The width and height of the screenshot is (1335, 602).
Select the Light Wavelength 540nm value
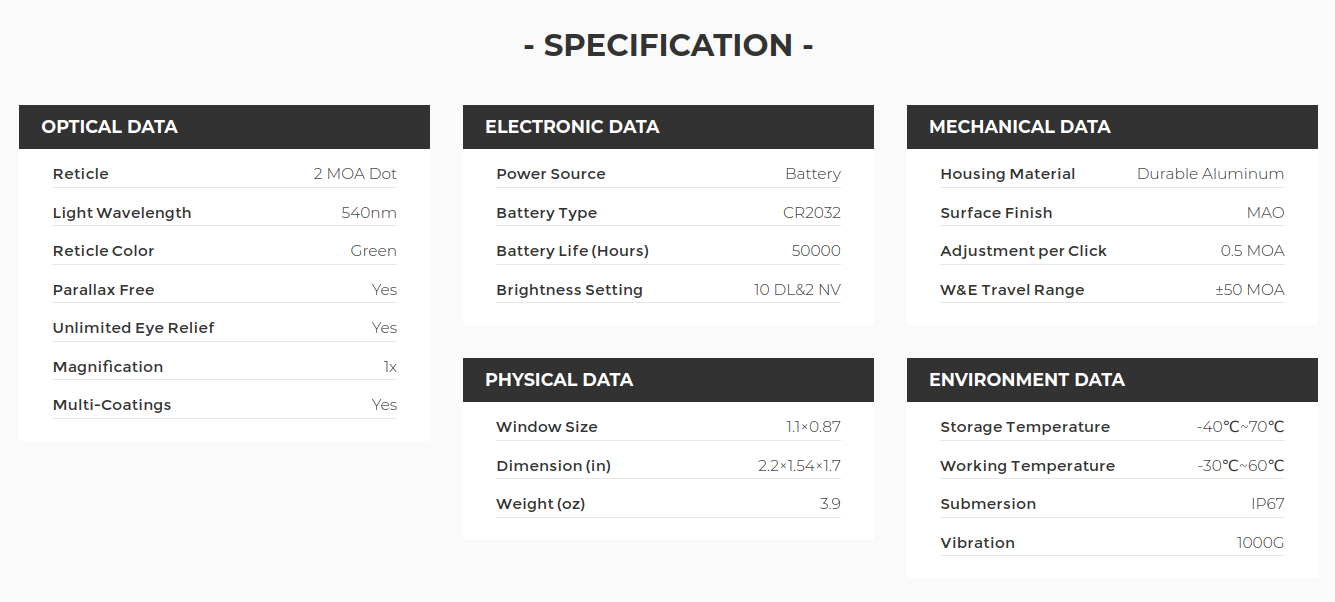(x=369, y=213)
